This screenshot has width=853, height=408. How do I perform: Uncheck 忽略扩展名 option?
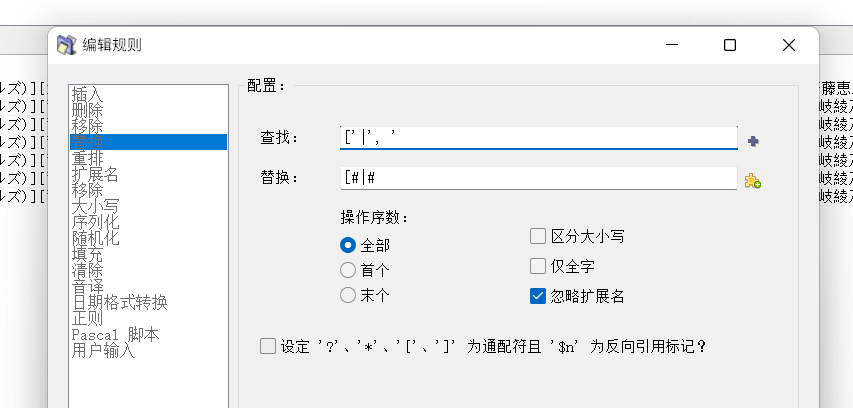tap(538, 295)
